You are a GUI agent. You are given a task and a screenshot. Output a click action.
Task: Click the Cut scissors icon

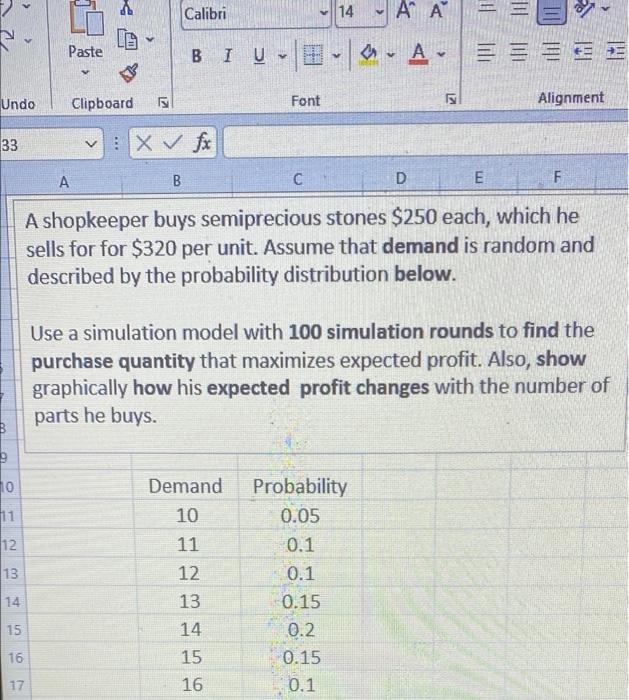[x=127, y=8]
